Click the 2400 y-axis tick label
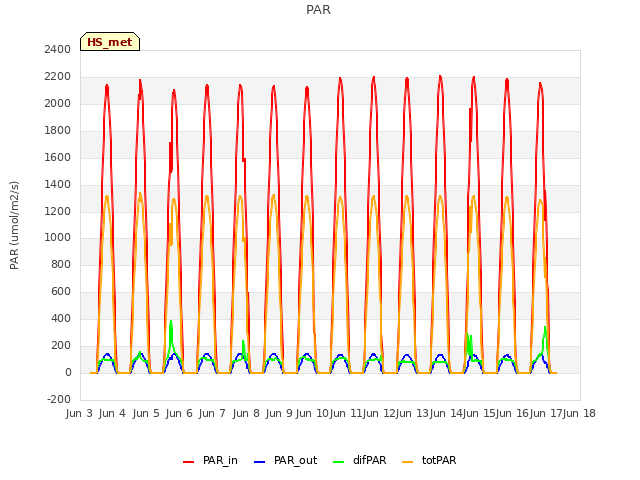 [58, 50]
